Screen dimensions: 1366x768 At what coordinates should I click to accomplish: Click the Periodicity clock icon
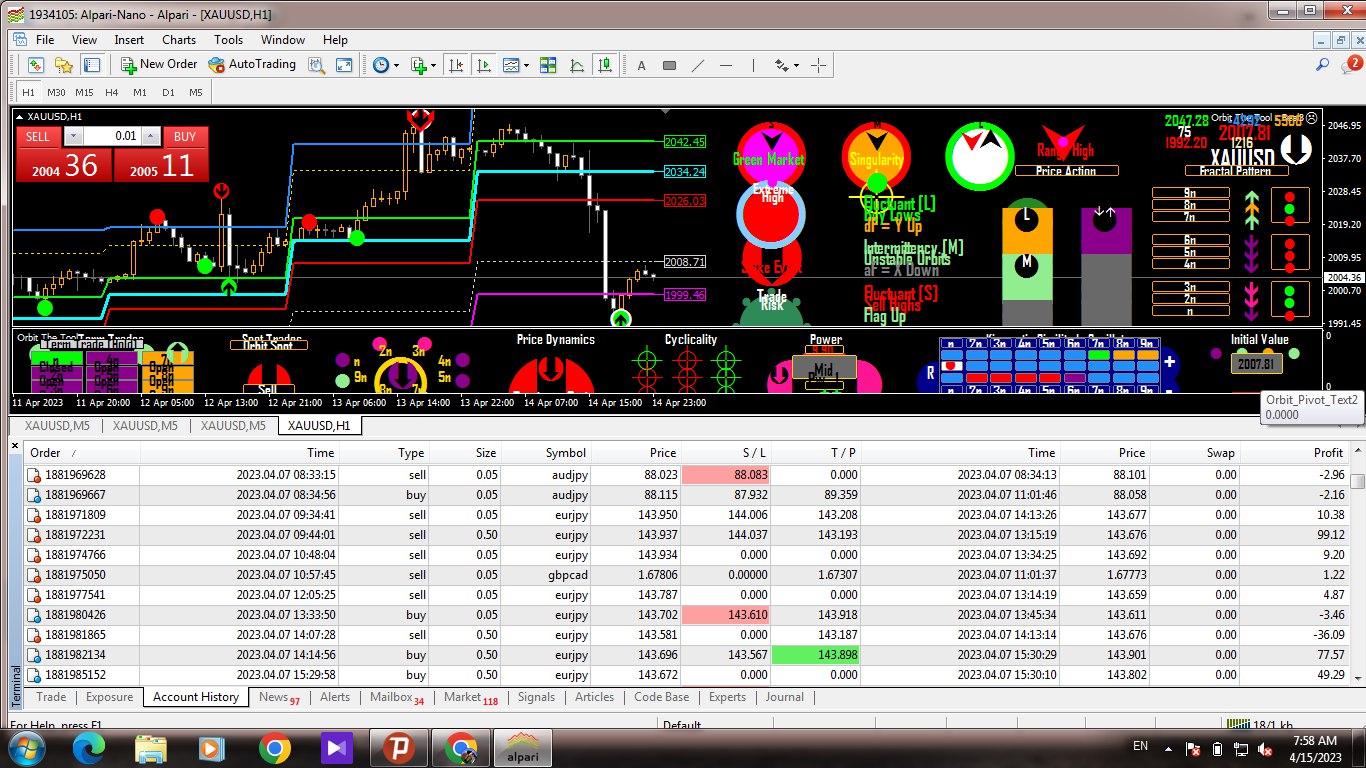pyautogui.click(x=380, y=65)
